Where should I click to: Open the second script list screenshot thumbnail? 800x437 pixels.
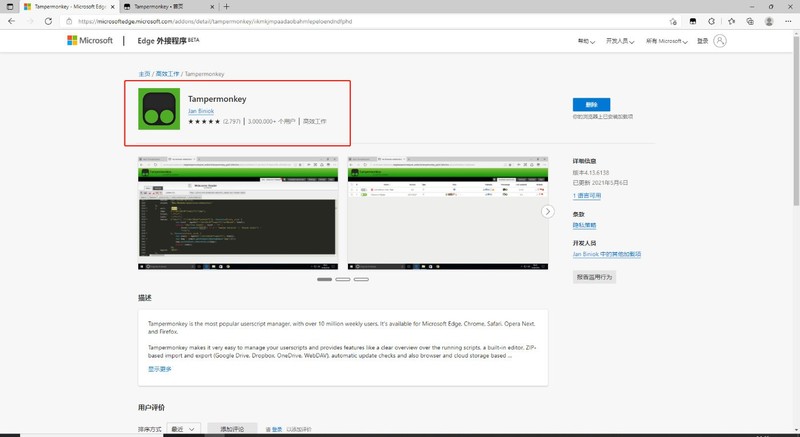[448, 213]
